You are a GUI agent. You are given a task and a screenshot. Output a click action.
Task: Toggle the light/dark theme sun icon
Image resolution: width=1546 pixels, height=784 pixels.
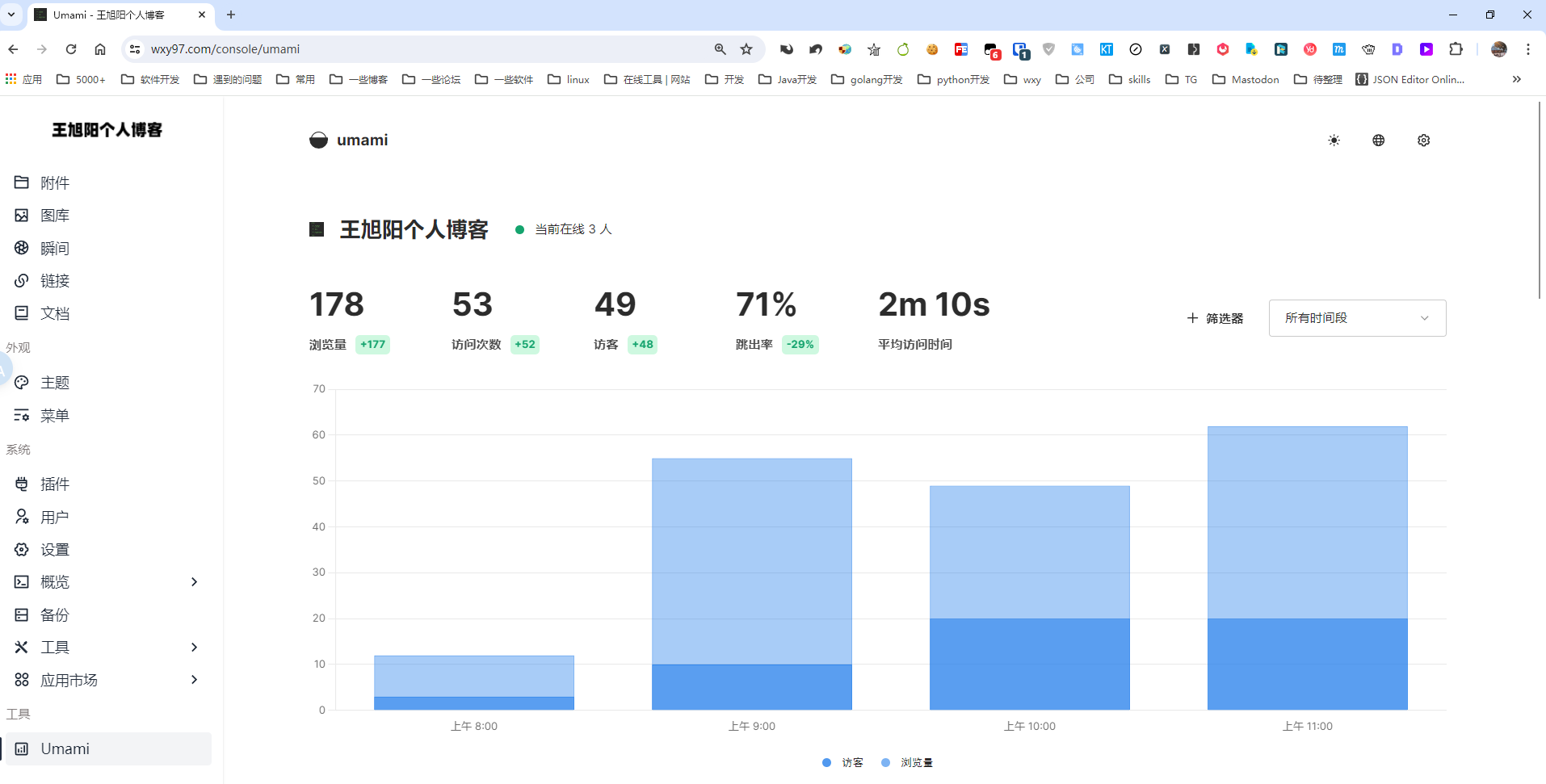tap(1334, 140)
